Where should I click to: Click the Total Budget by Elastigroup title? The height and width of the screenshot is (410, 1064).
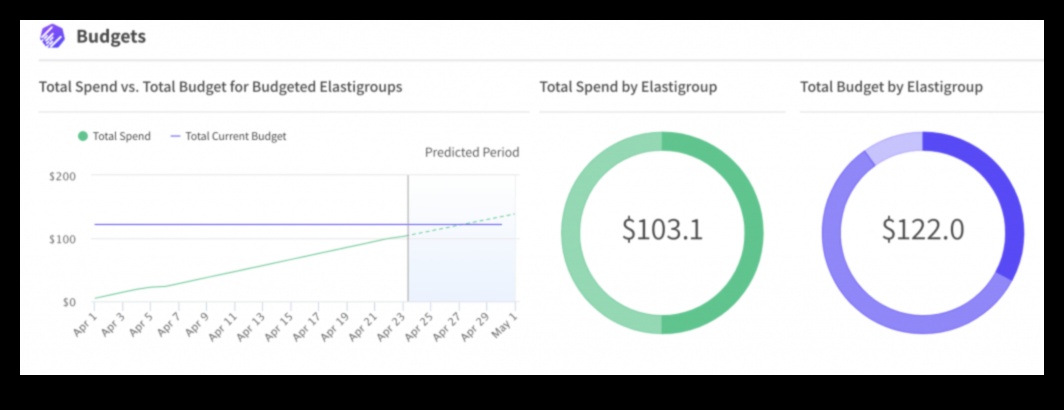coord(891,87)
